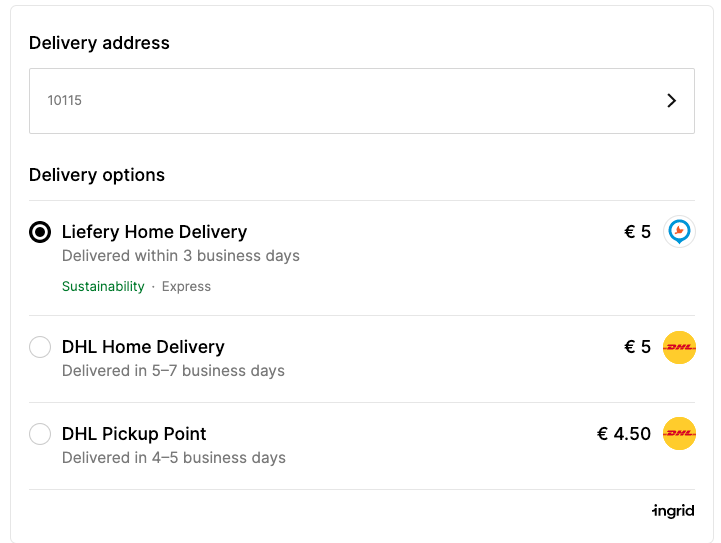Click the DHL Home Delivery title text
721x543 pixels.
point(143,347)
